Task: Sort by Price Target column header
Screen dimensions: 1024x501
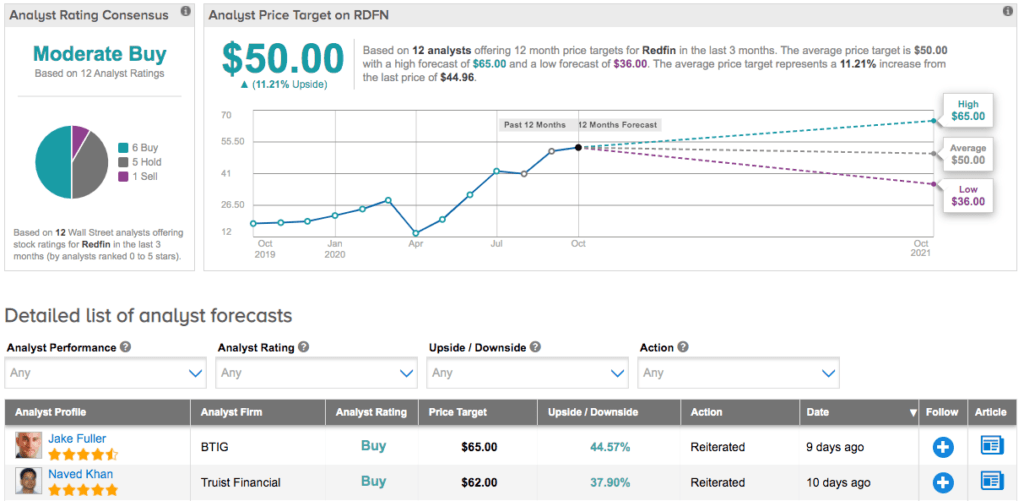Action: click(456, 412)
